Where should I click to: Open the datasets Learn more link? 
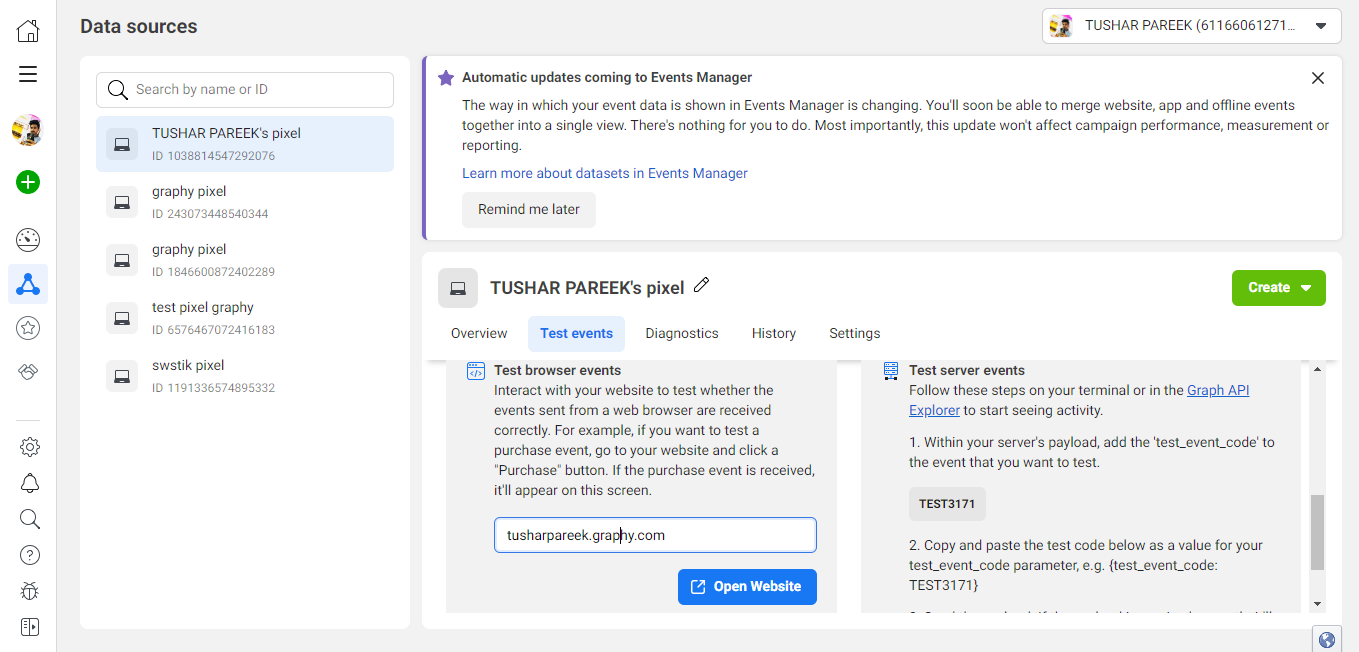click(604, 173)
